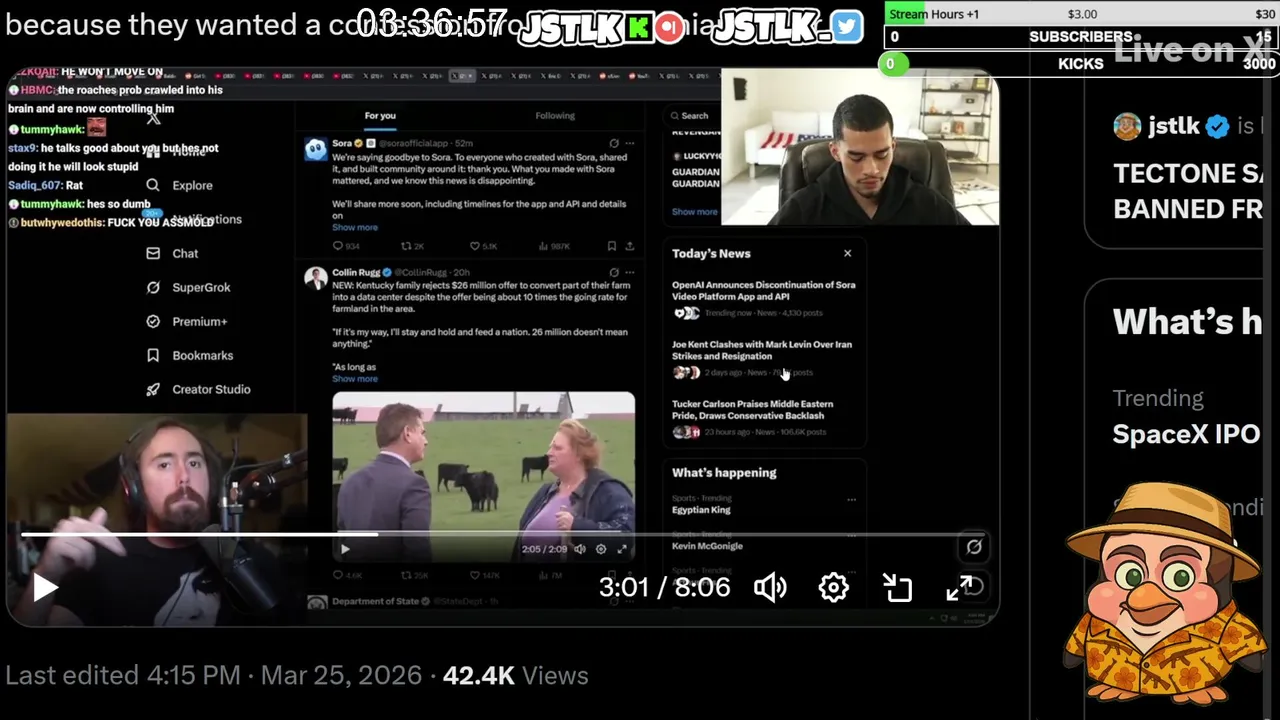The image size is (1280, 720).
Task: Click the 42.4K Views count
Action: tap(515, 676)
